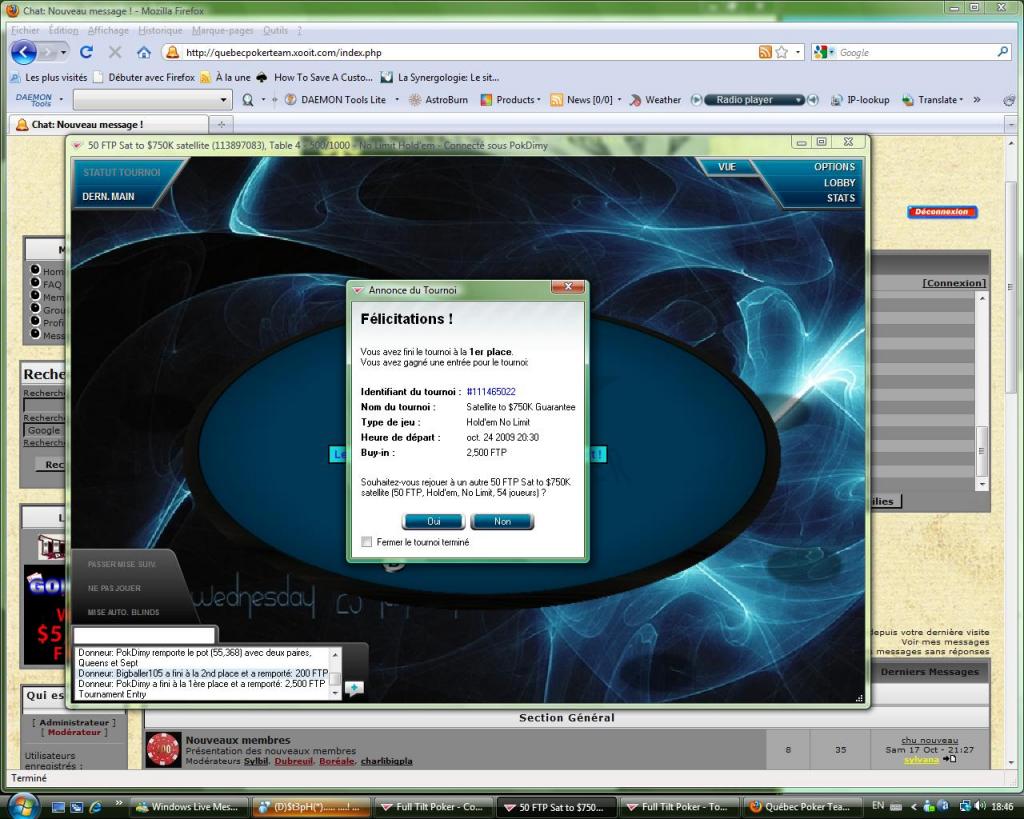Open Les plus visités bookmark

point(49,77)
